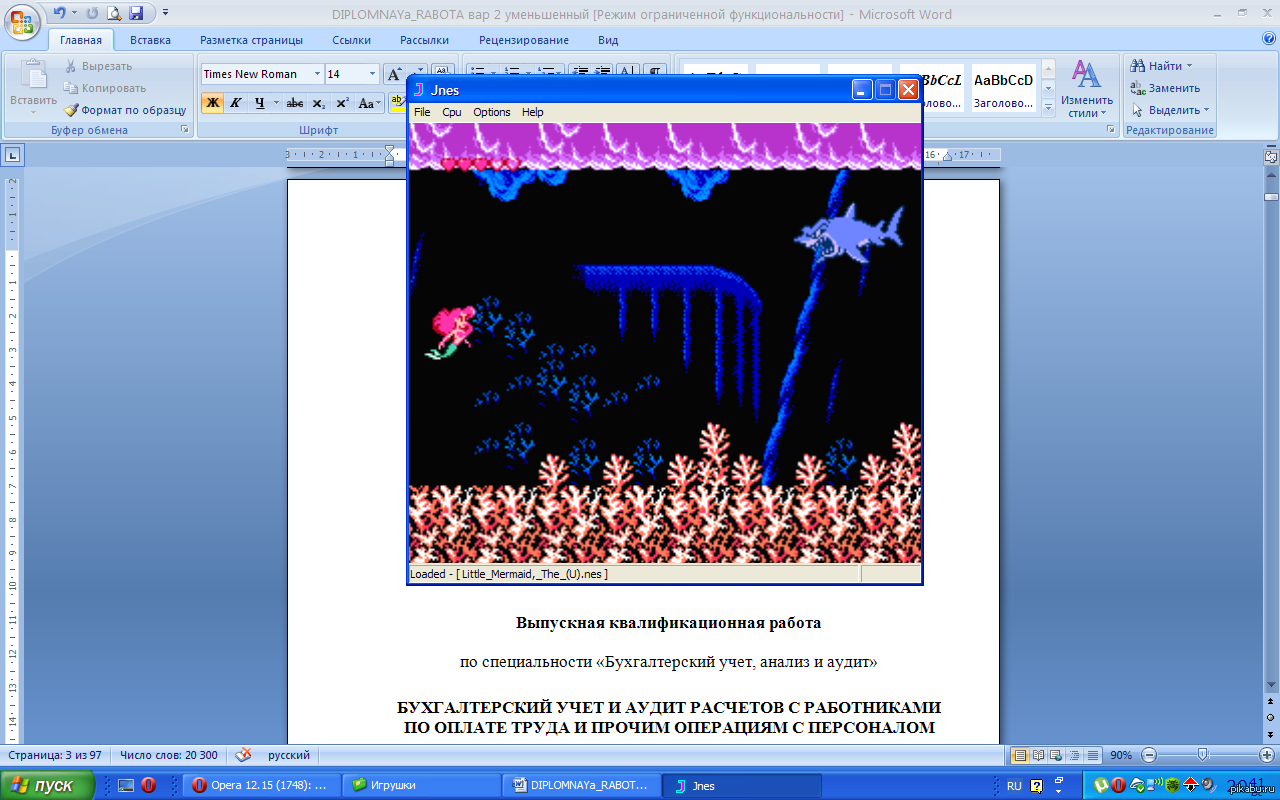Toggle the ruler view button above scrollbar

1270,156
